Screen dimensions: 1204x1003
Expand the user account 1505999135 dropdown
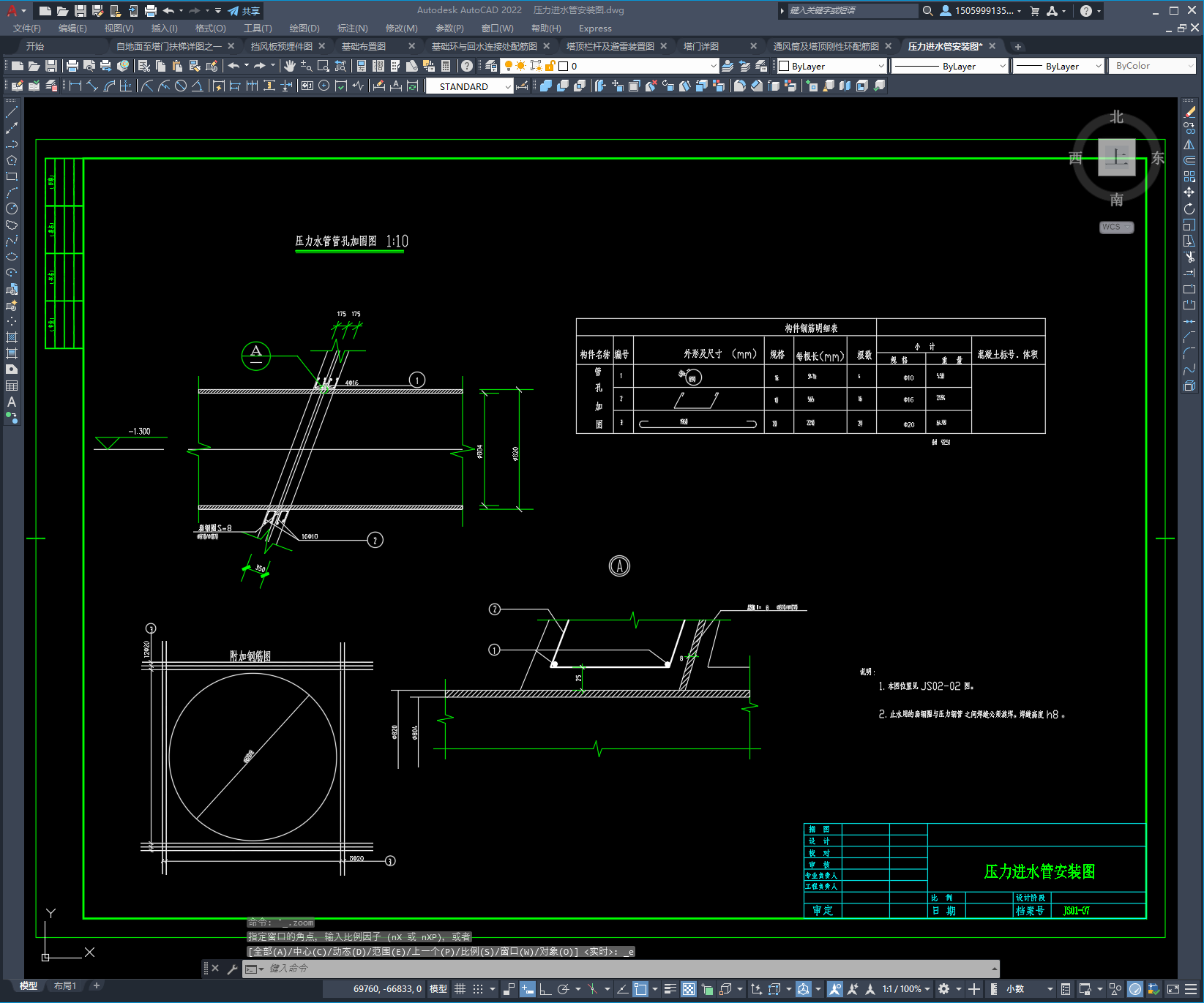(x=981, y=11)
